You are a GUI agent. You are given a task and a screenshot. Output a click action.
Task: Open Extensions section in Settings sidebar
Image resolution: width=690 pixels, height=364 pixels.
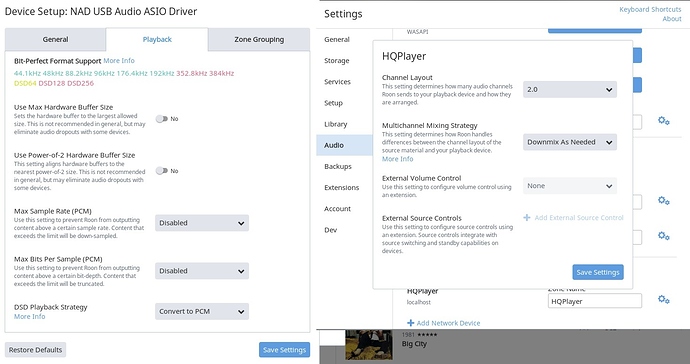341,188
